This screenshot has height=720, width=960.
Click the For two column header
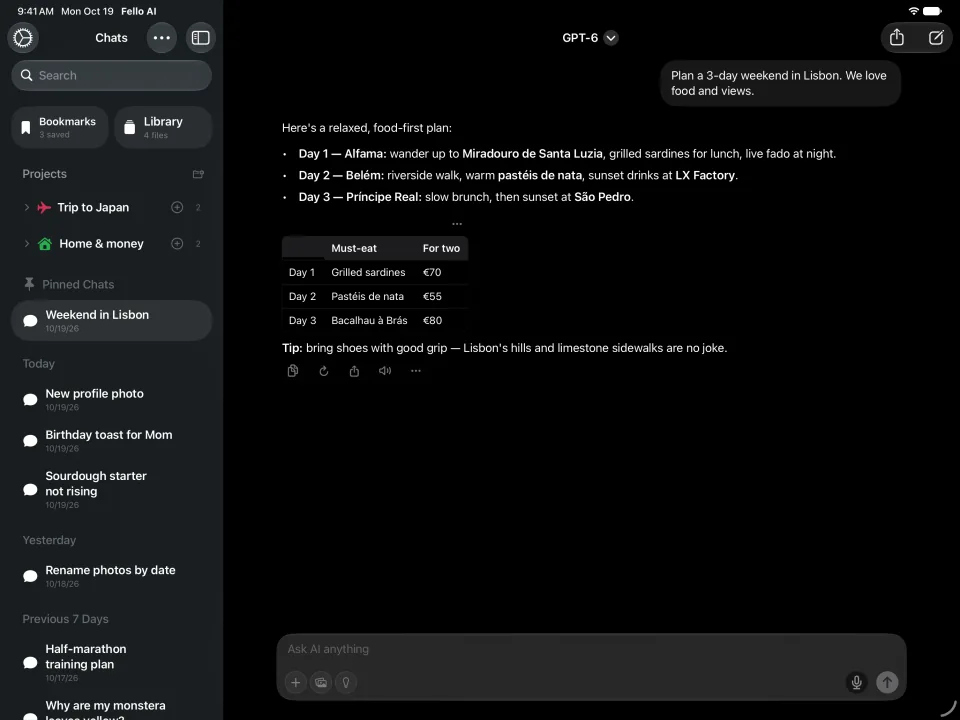(x=441, y=249)
